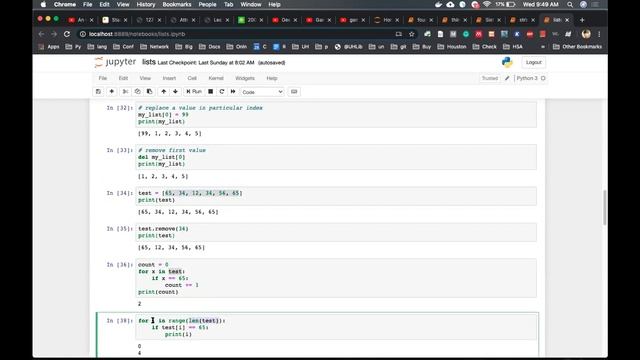The image size is (640, 360).
Task: Click the Python logo icon
Action: point(507,62)
